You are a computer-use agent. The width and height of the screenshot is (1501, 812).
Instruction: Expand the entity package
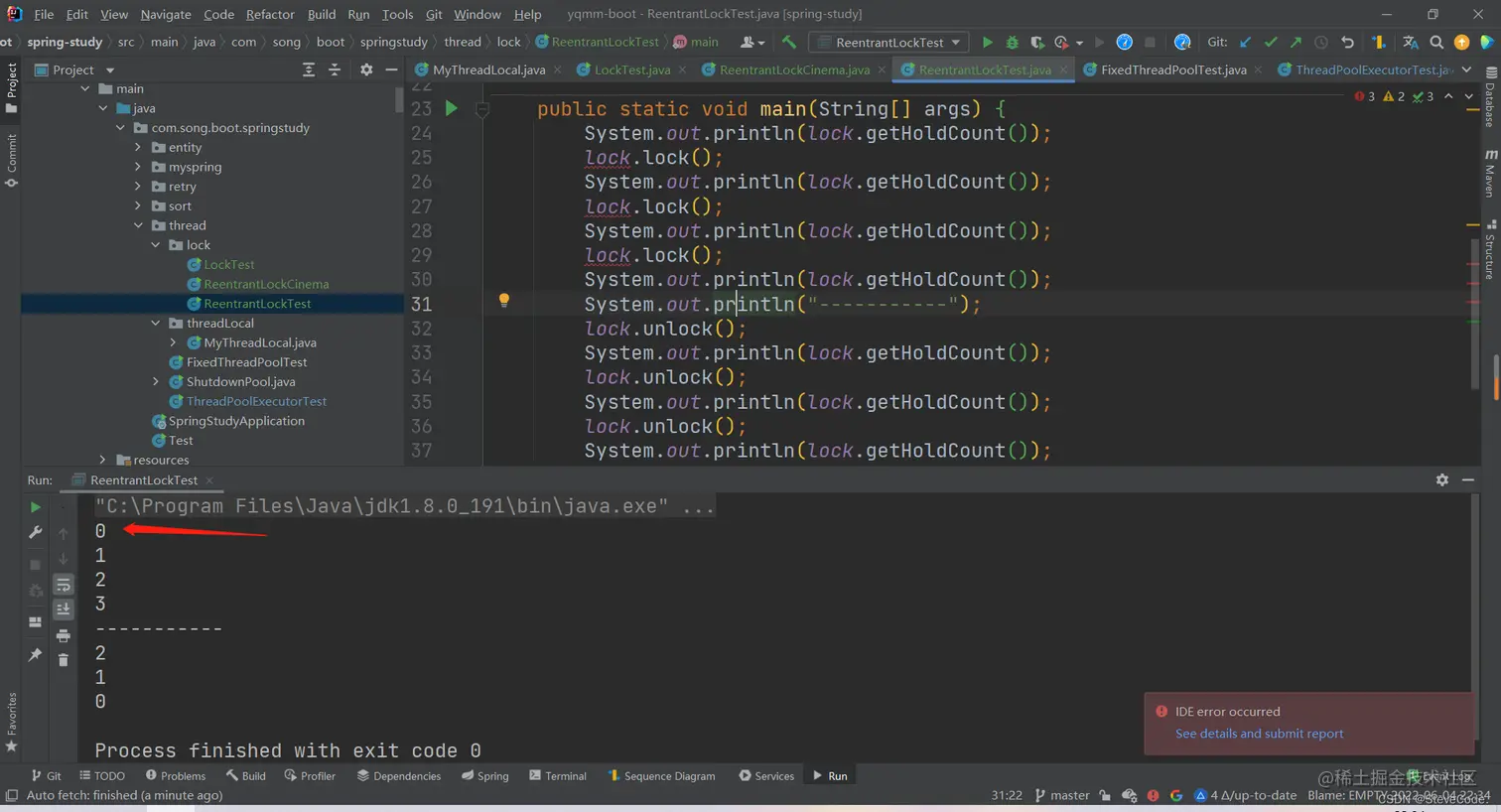point(138,148)
